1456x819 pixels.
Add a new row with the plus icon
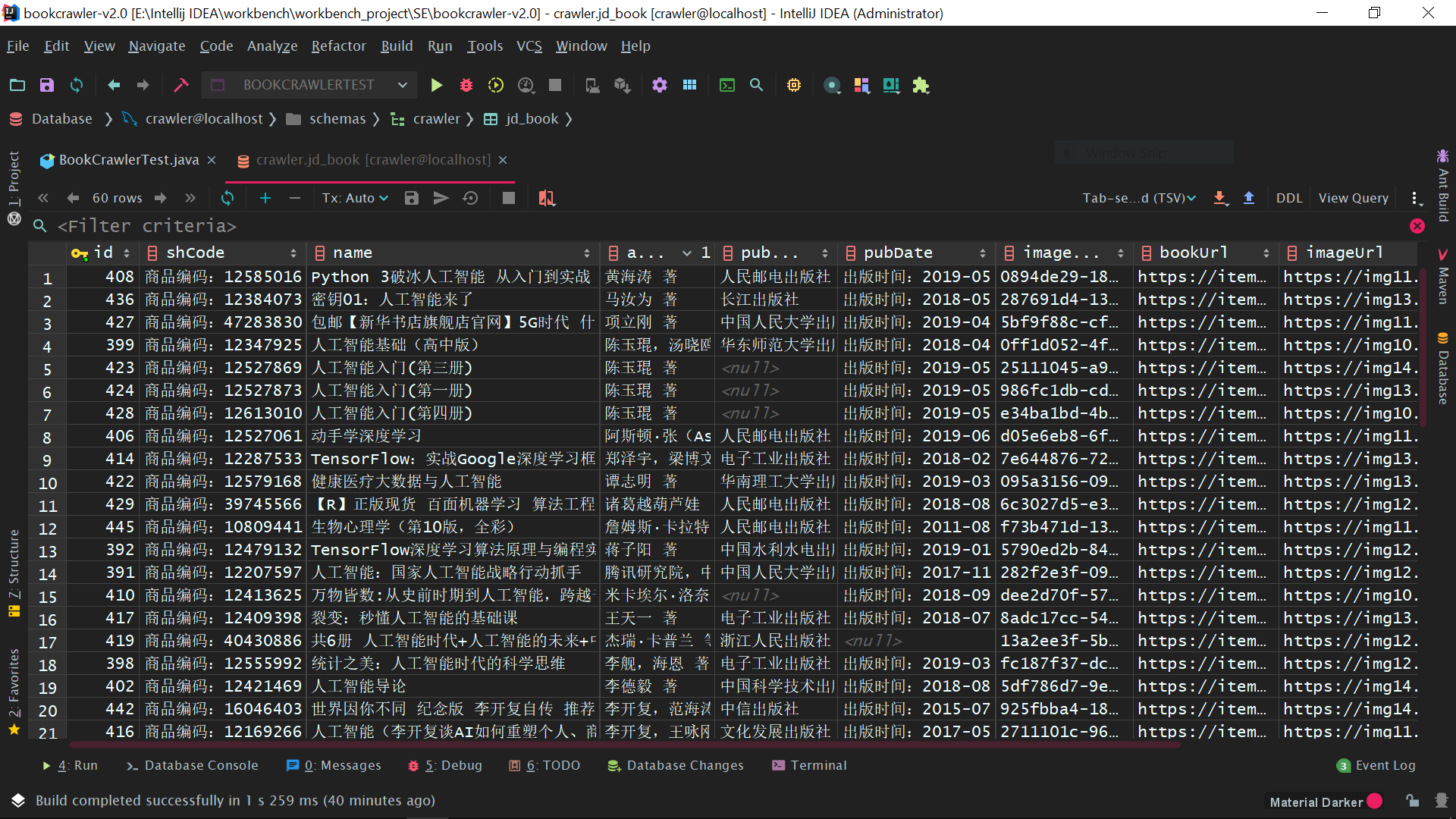tap(265, 198)
